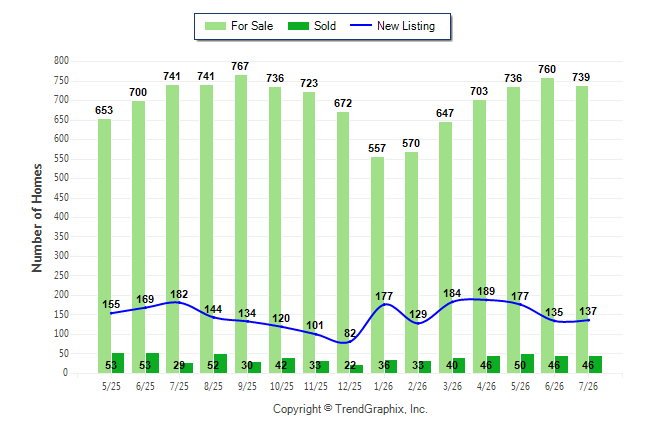This screenshot has width=646, height=434.
Task: Click the Sold legend text
Action: [x=325, y=26]
